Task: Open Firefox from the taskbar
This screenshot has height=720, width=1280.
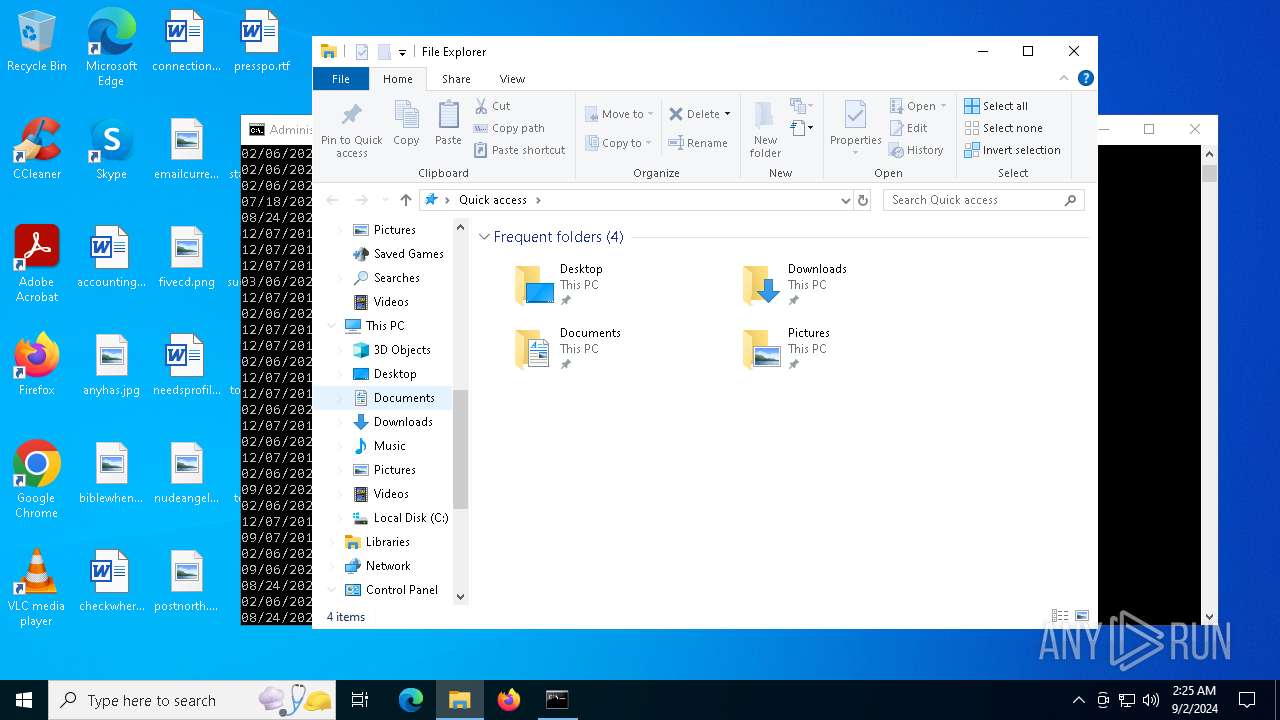Action: 509,700
